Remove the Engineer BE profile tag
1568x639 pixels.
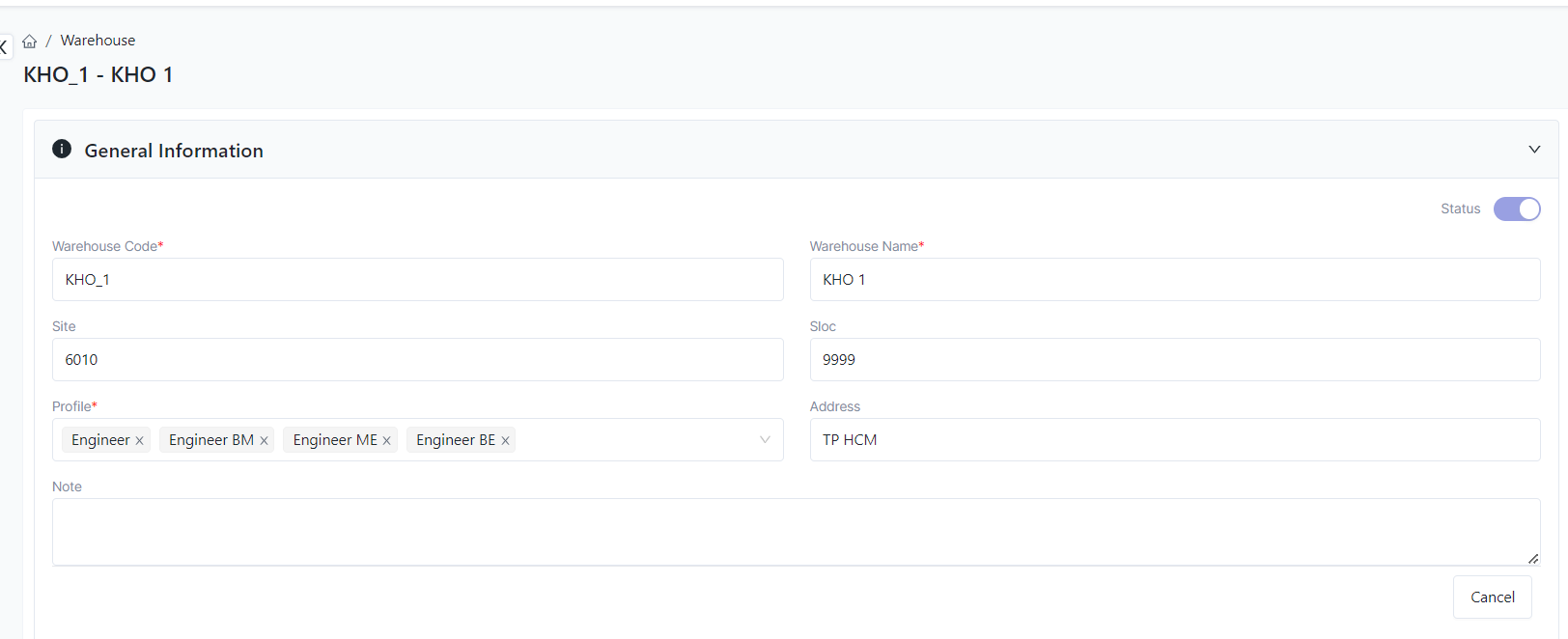pyautogui.click(x=505, y=440)
